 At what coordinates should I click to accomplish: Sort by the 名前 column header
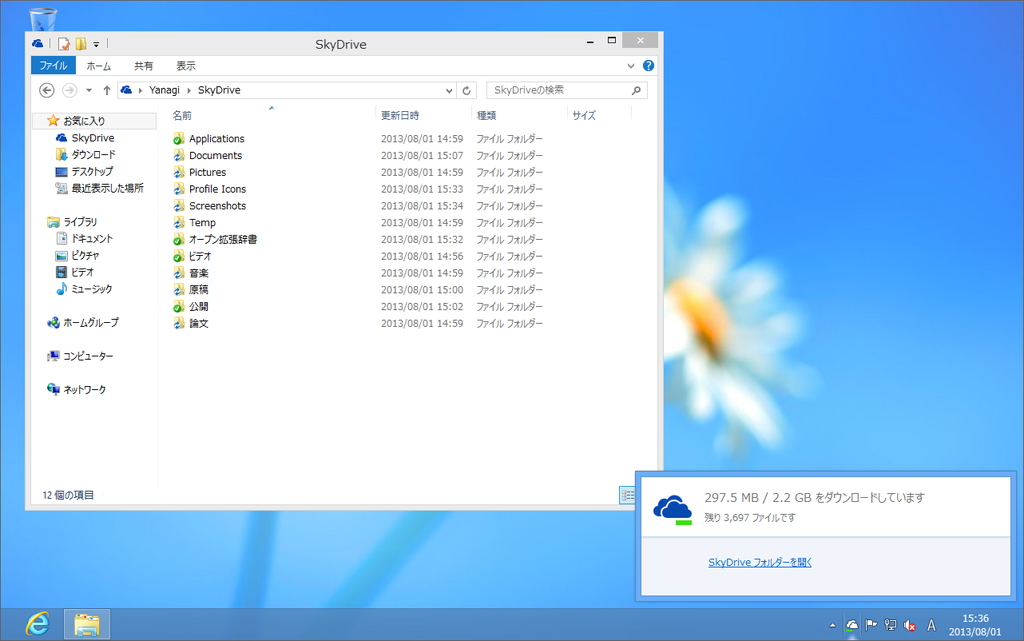182,116
